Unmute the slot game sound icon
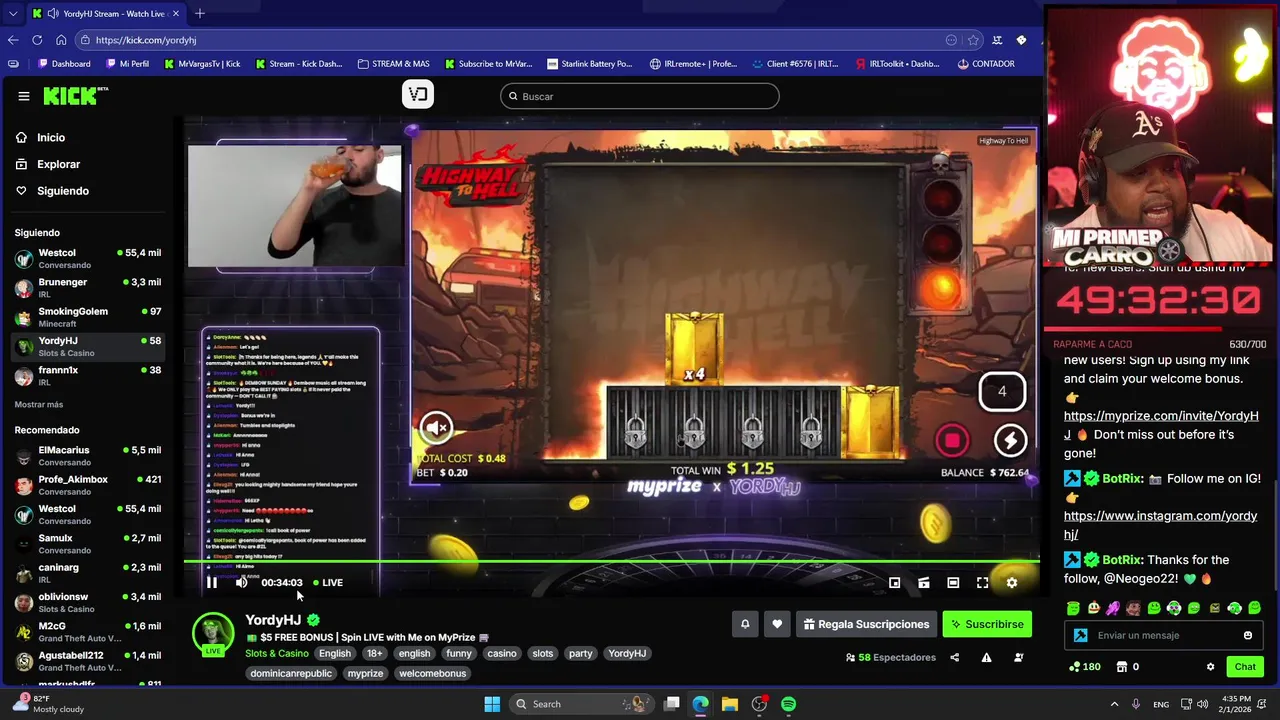 436,428
